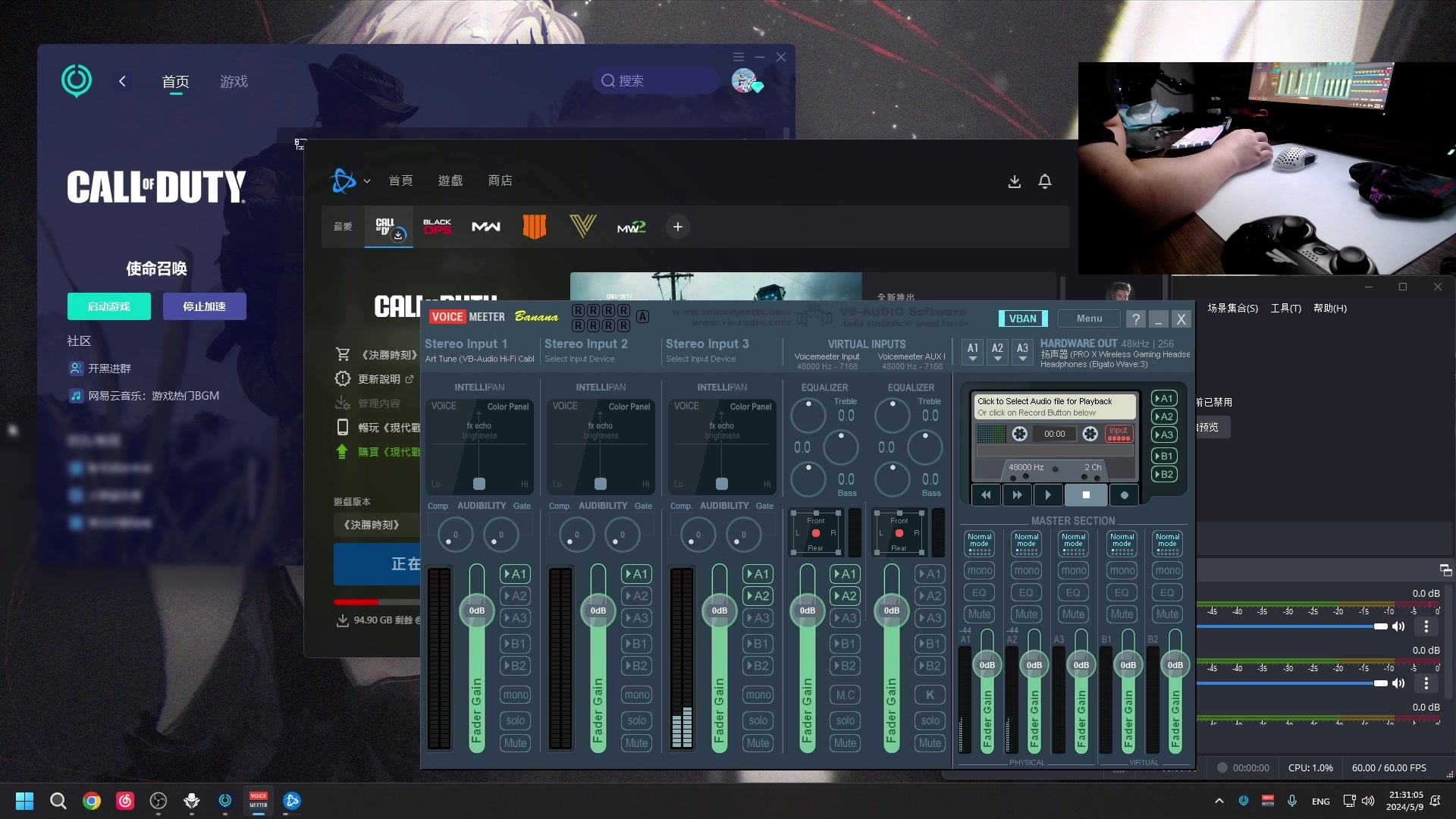Show hidden system tray icons

(x=1219, y=801)
